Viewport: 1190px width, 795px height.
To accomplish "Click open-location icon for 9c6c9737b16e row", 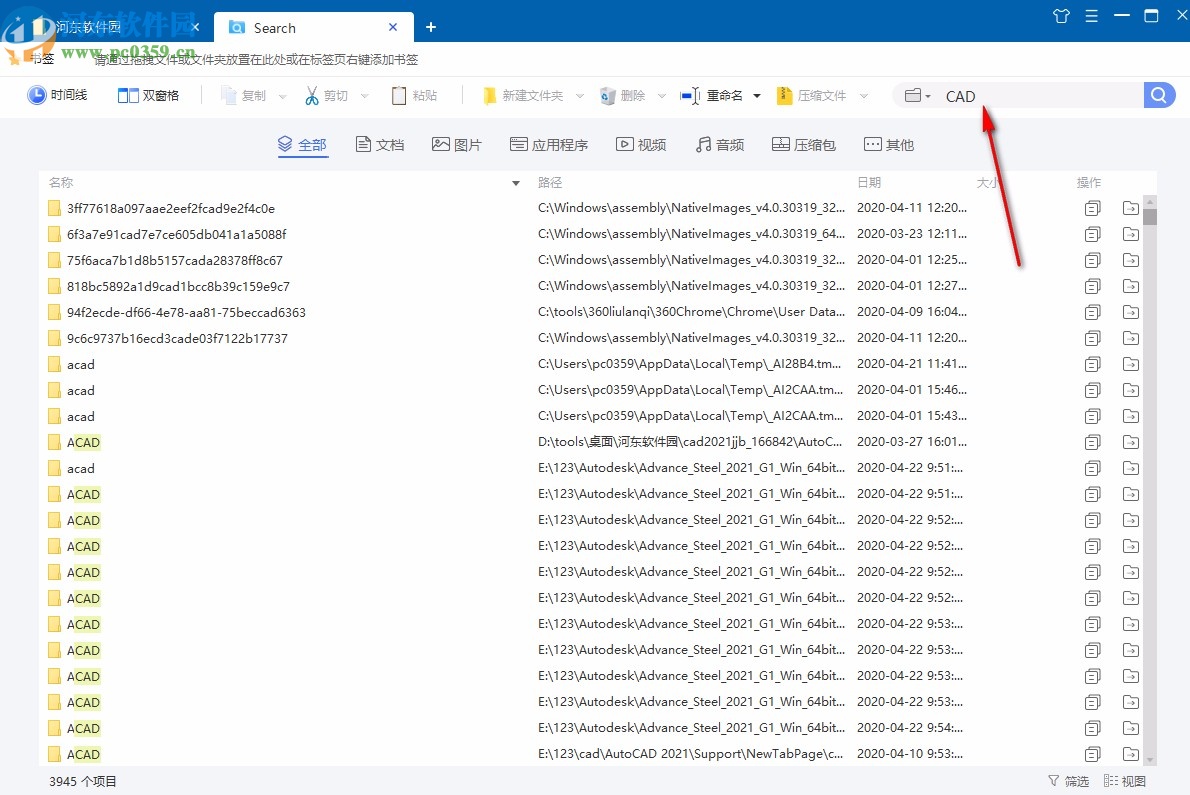I will point(1131,338).
